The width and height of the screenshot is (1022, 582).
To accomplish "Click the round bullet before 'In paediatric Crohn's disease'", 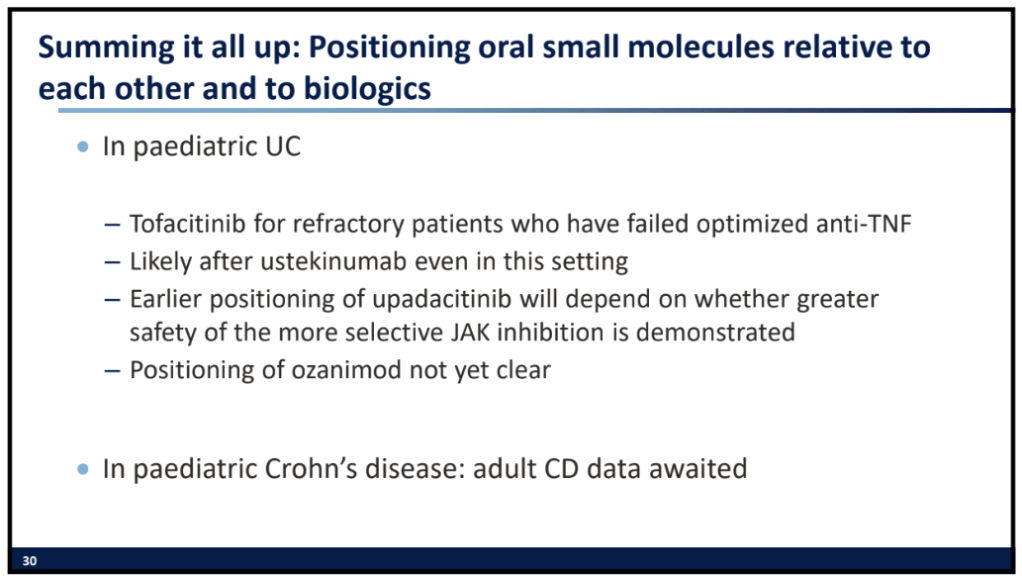I will pos(83,468).
